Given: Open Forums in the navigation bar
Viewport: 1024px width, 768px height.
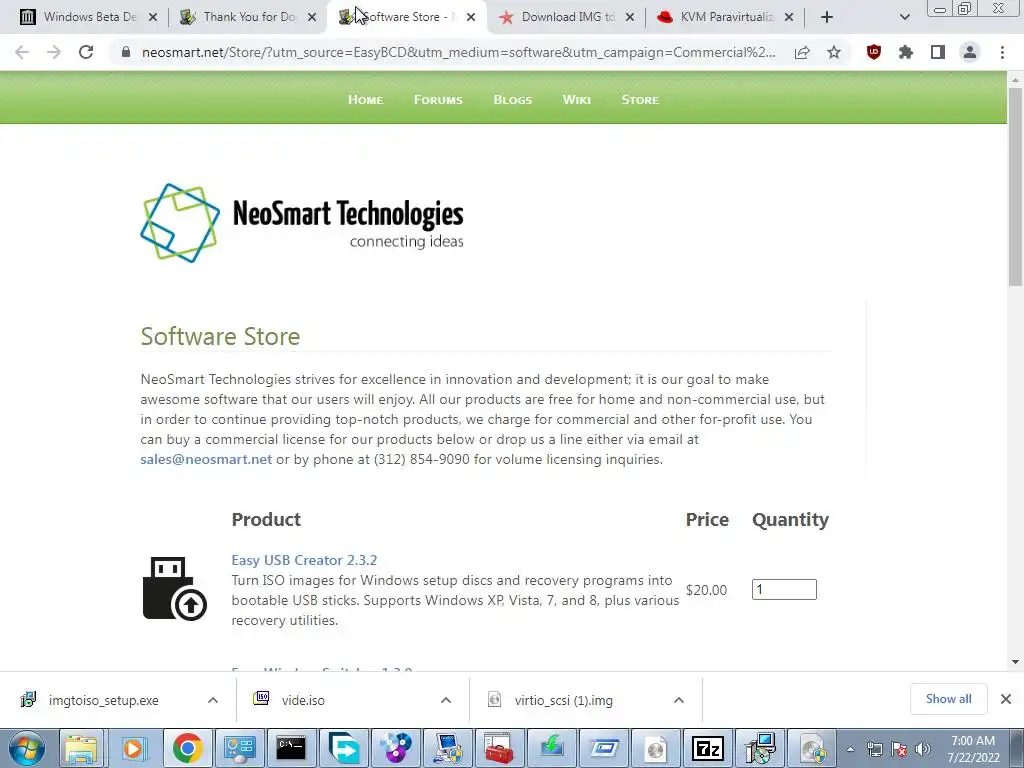Looking at the screenshot, I should click(438, 100).
